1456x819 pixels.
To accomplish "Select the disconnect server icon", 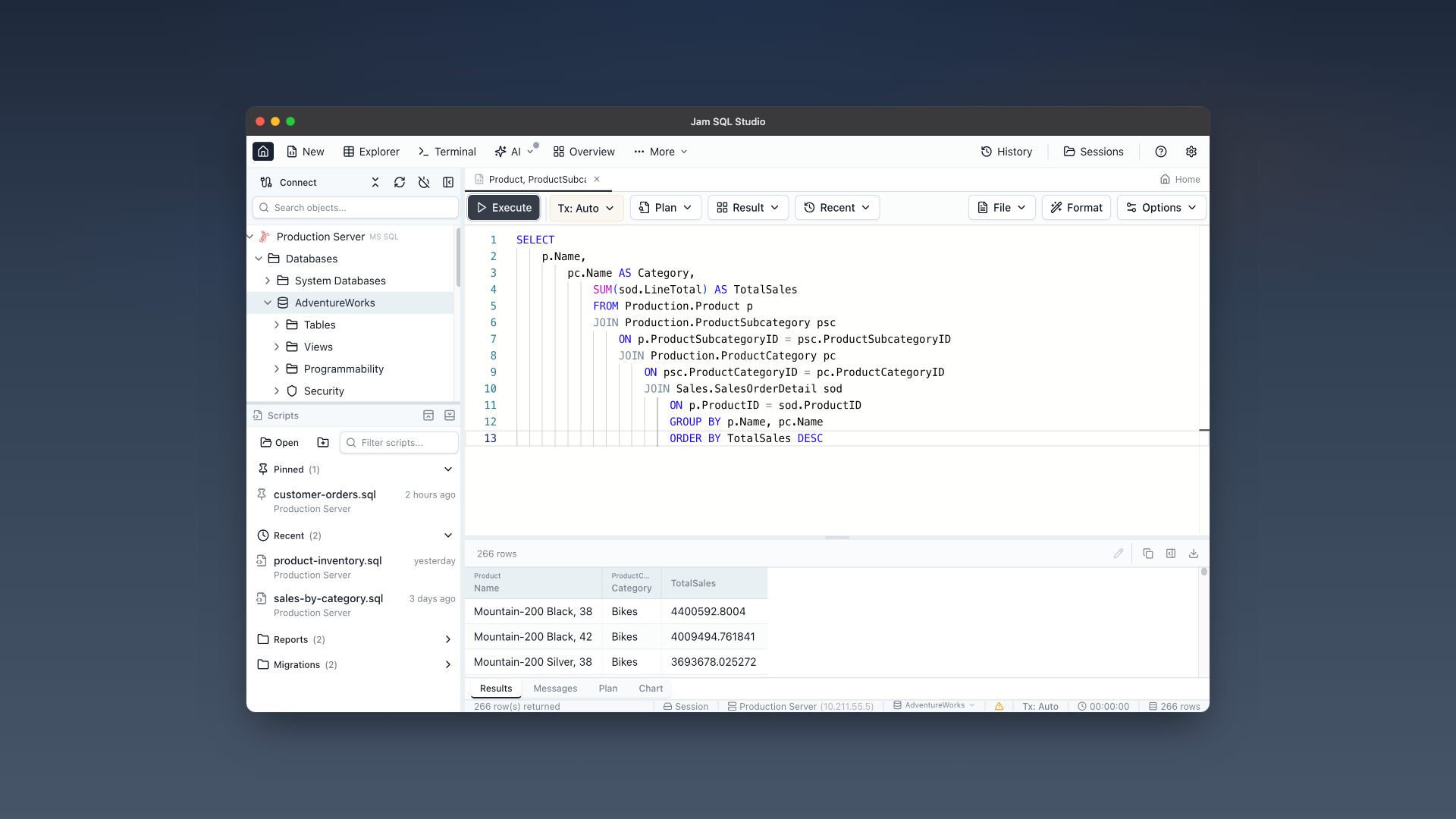I will [424, 182].
